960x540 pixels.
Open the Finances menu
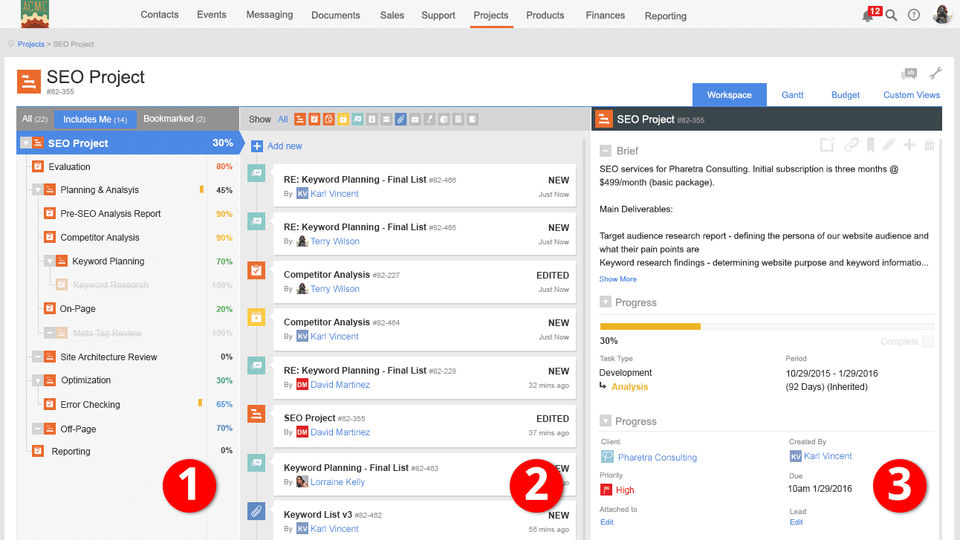pyautogui.click(x=605, y=15)
